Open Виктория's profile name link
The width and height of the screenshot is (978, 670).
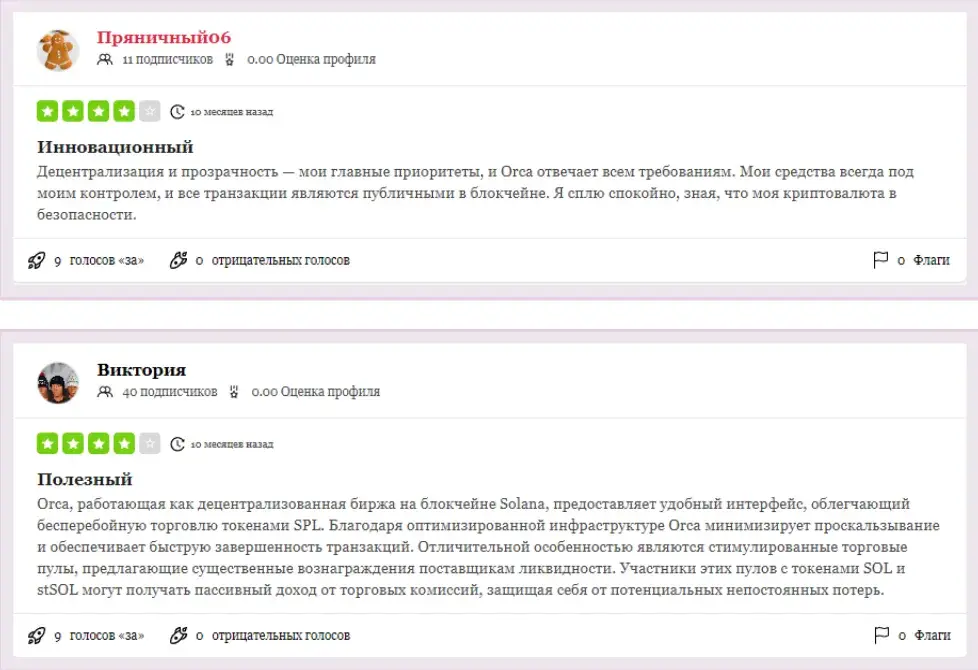click(142, 370)
